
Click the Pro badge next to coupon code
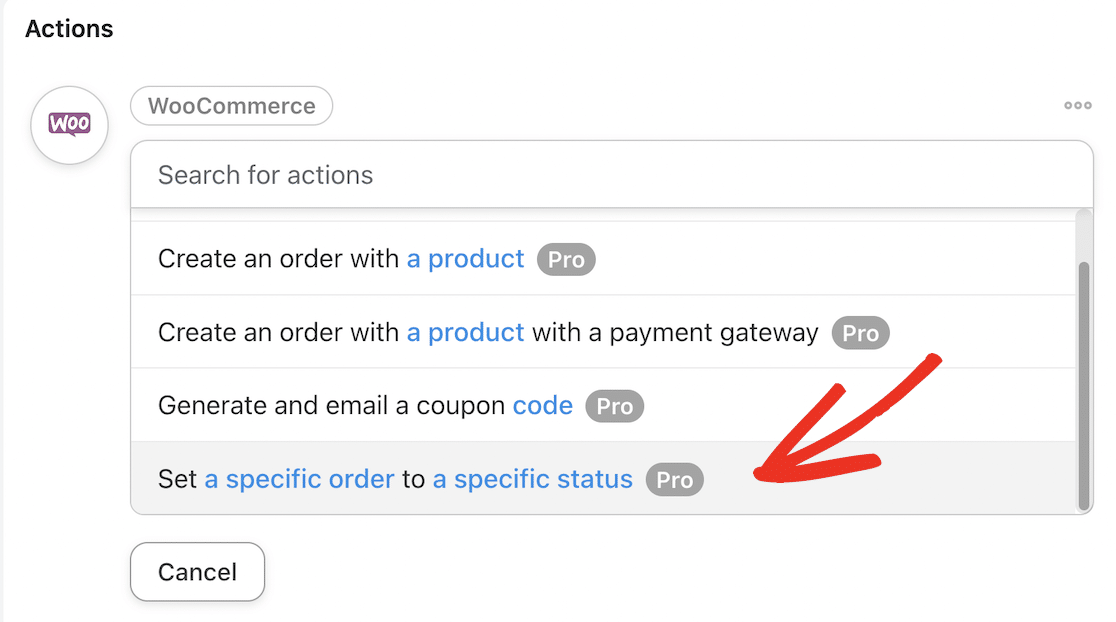tap(614, 407)
